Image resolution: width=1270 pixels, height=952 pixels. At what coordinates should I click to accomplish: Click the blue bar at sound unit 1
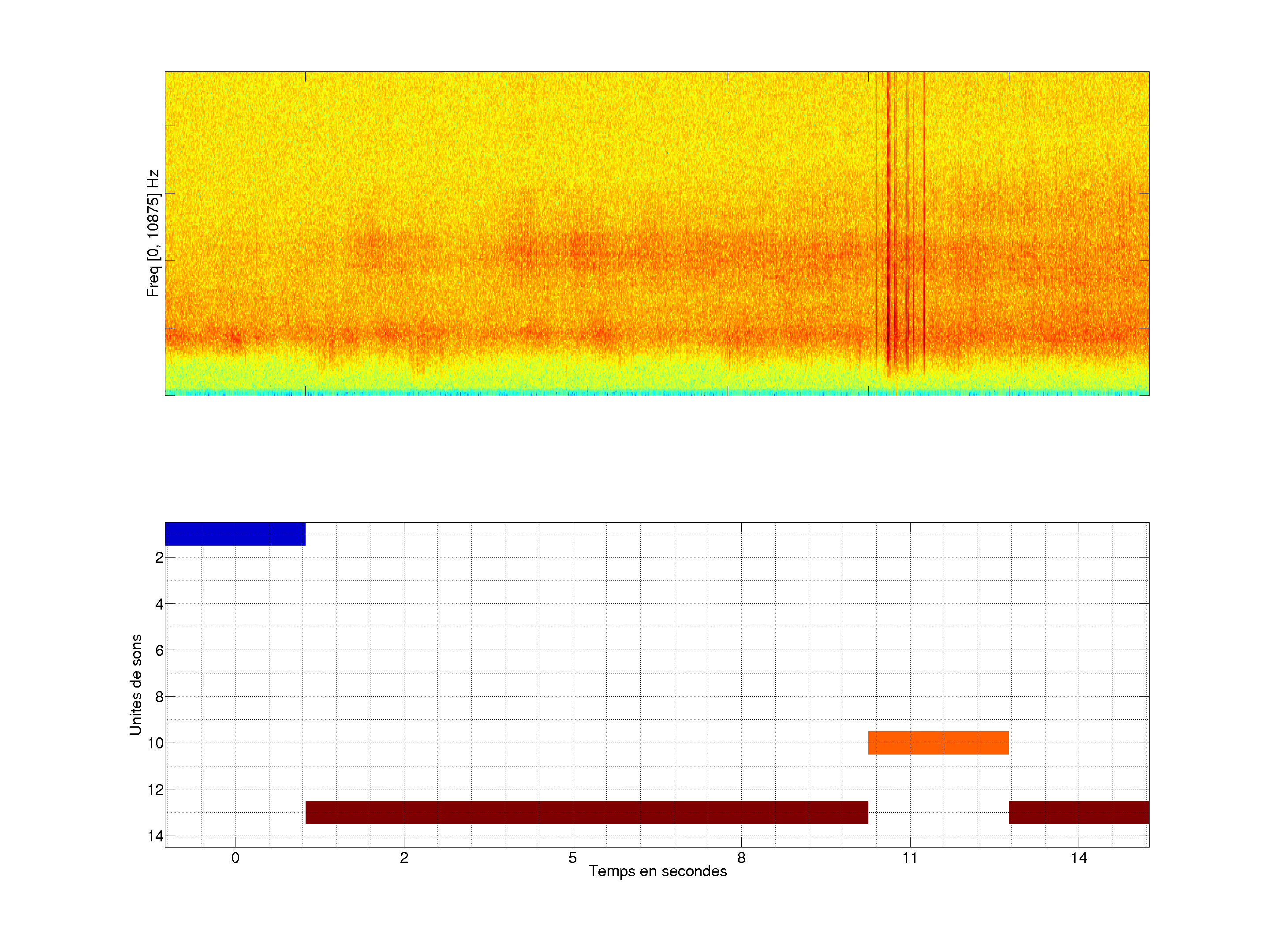(x=235, y=534)
